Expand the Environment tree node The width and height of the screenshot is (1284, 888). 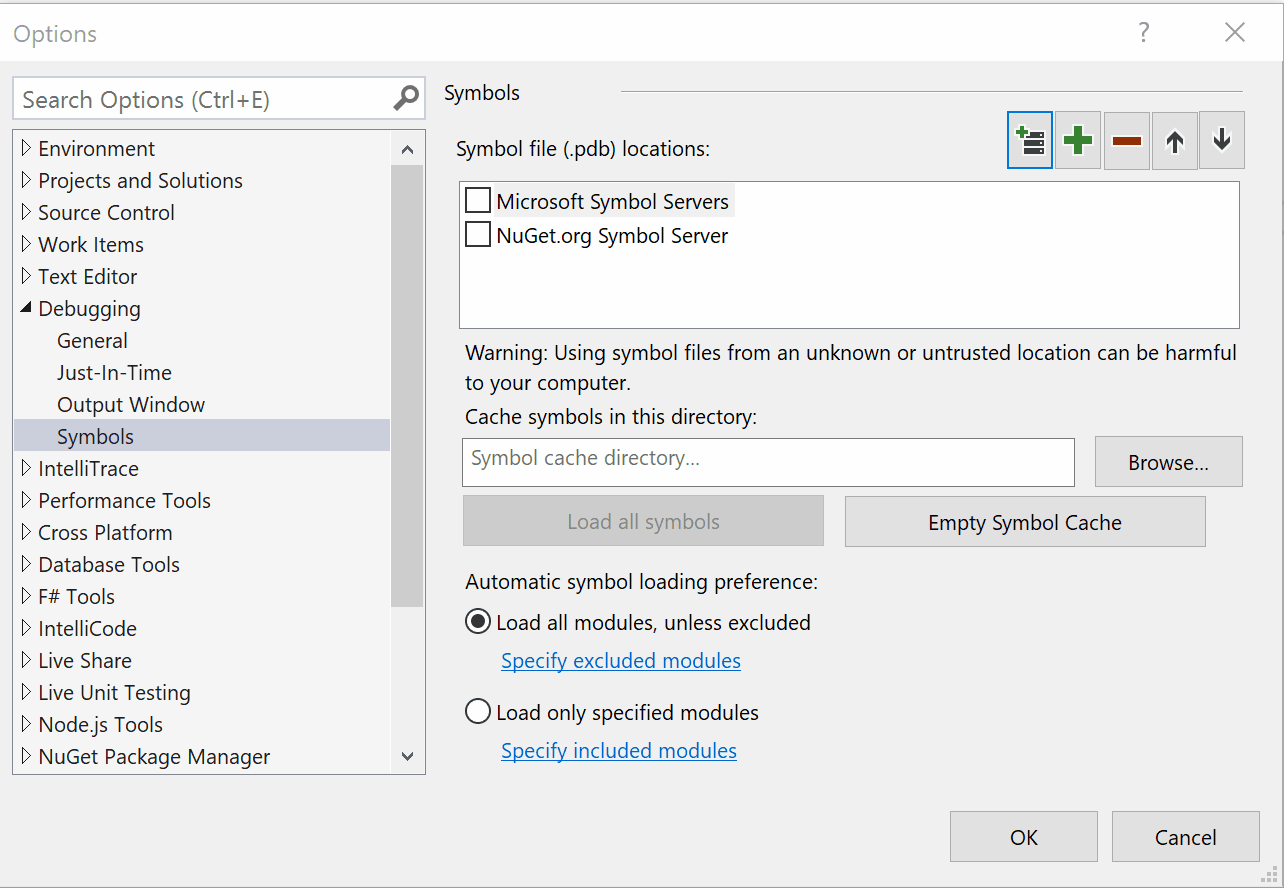(26, 148)
